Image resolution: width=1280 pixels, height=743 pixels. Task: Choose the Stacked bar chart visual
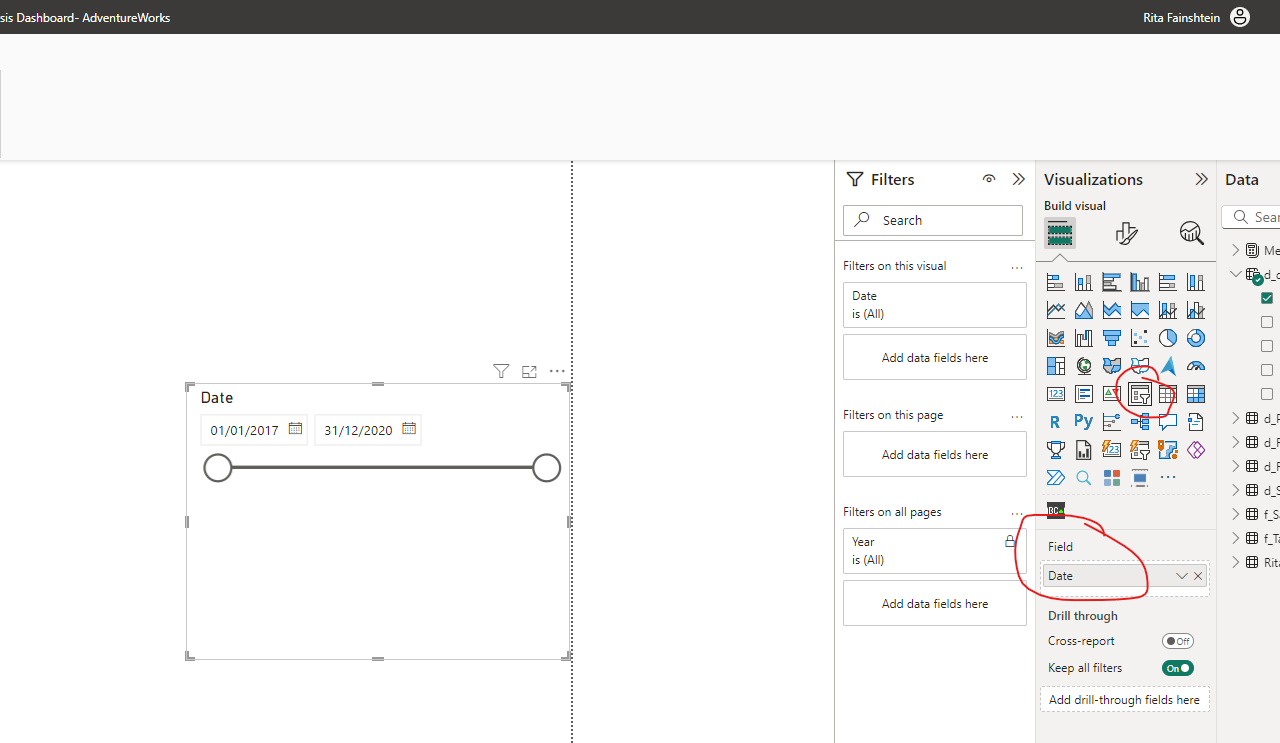[x=1055, y=282]
